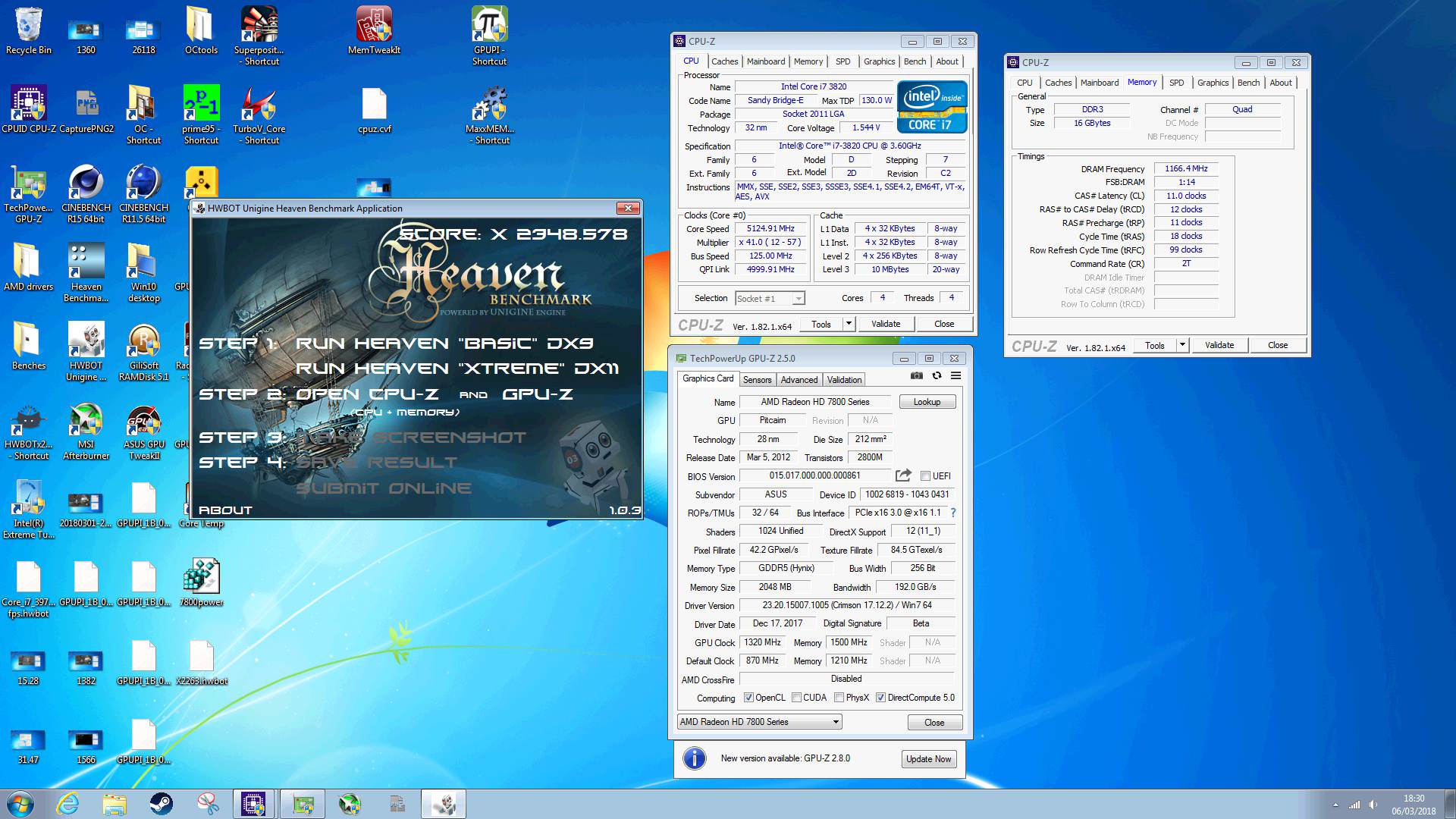This screenshot has width=1456, height=819.
Task: Open the TurboV_Core shortcut icon
Action: (x=259, y=115)
